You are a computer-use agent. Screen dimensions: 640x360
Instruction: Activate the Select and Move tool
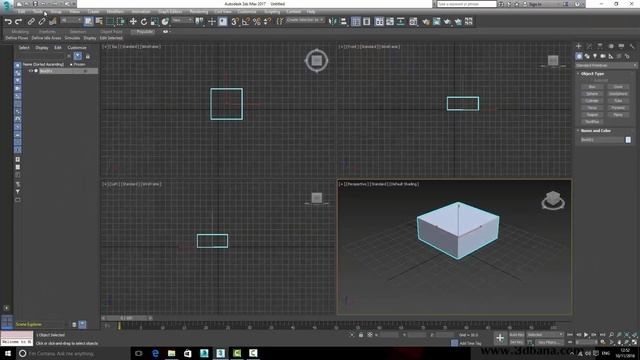pyautogui.click(x=133, y=22)
